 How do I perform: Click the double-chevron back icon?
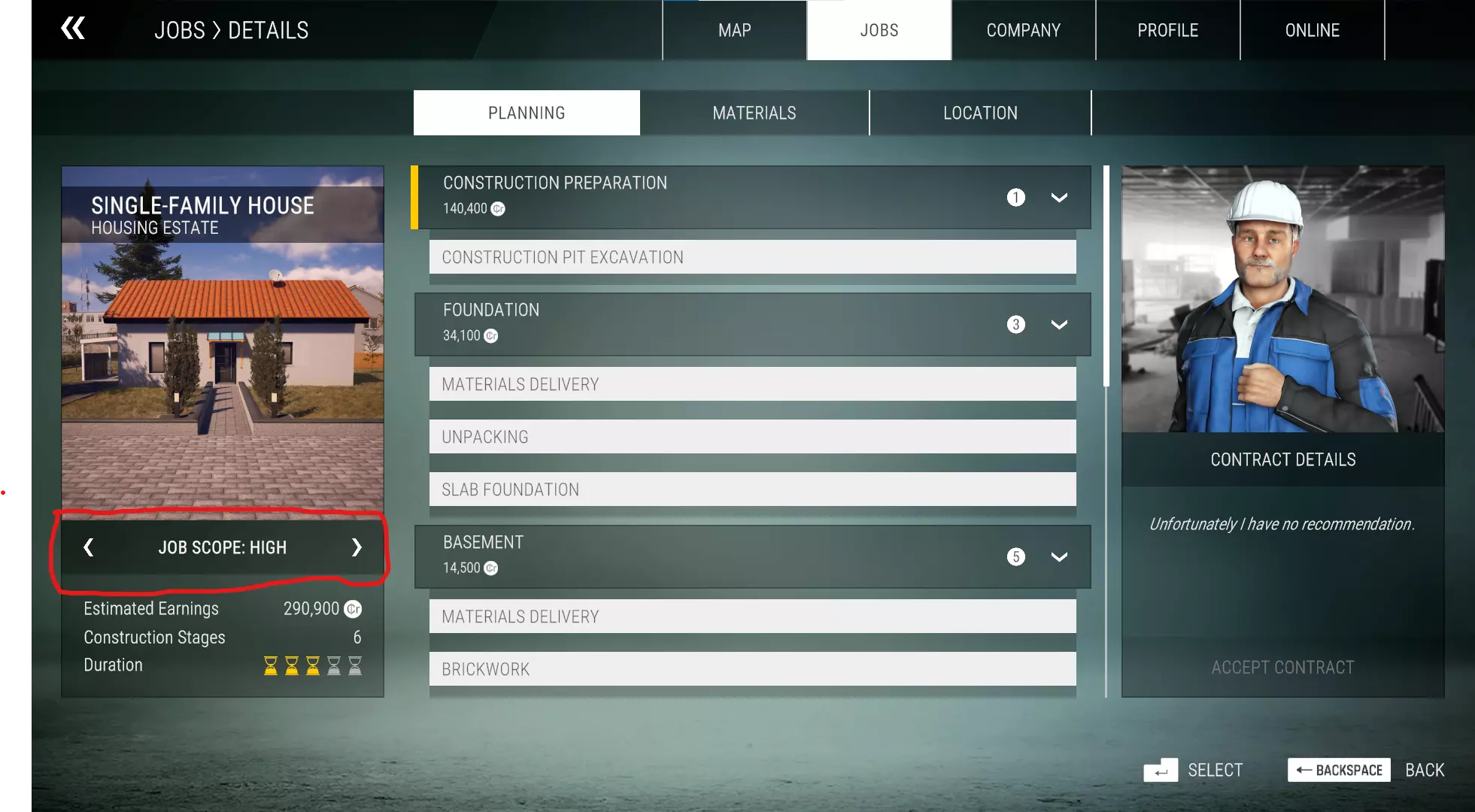pos(73,29)
